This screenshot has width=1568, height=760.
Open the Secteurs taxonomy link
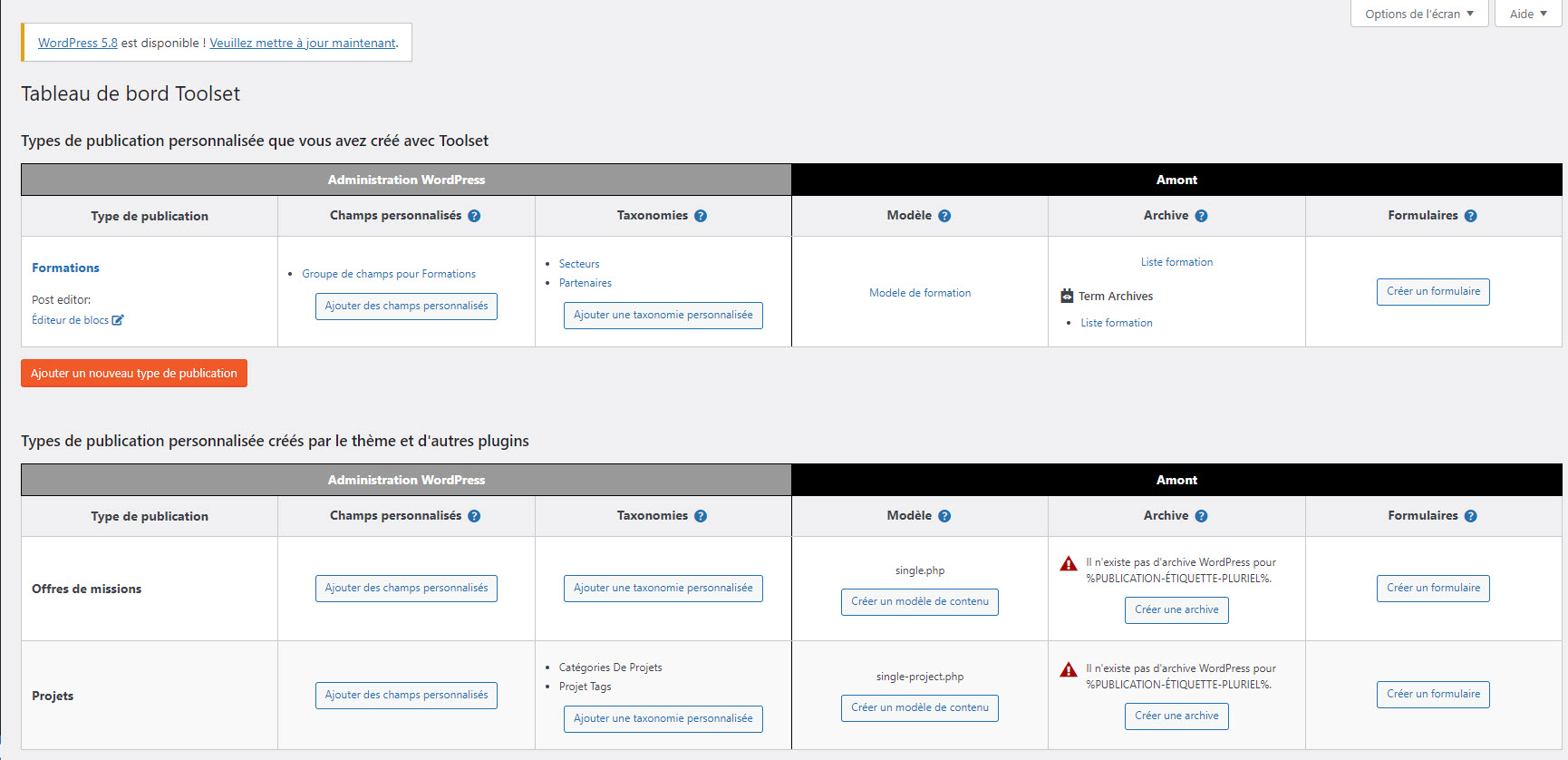point(579,264)
